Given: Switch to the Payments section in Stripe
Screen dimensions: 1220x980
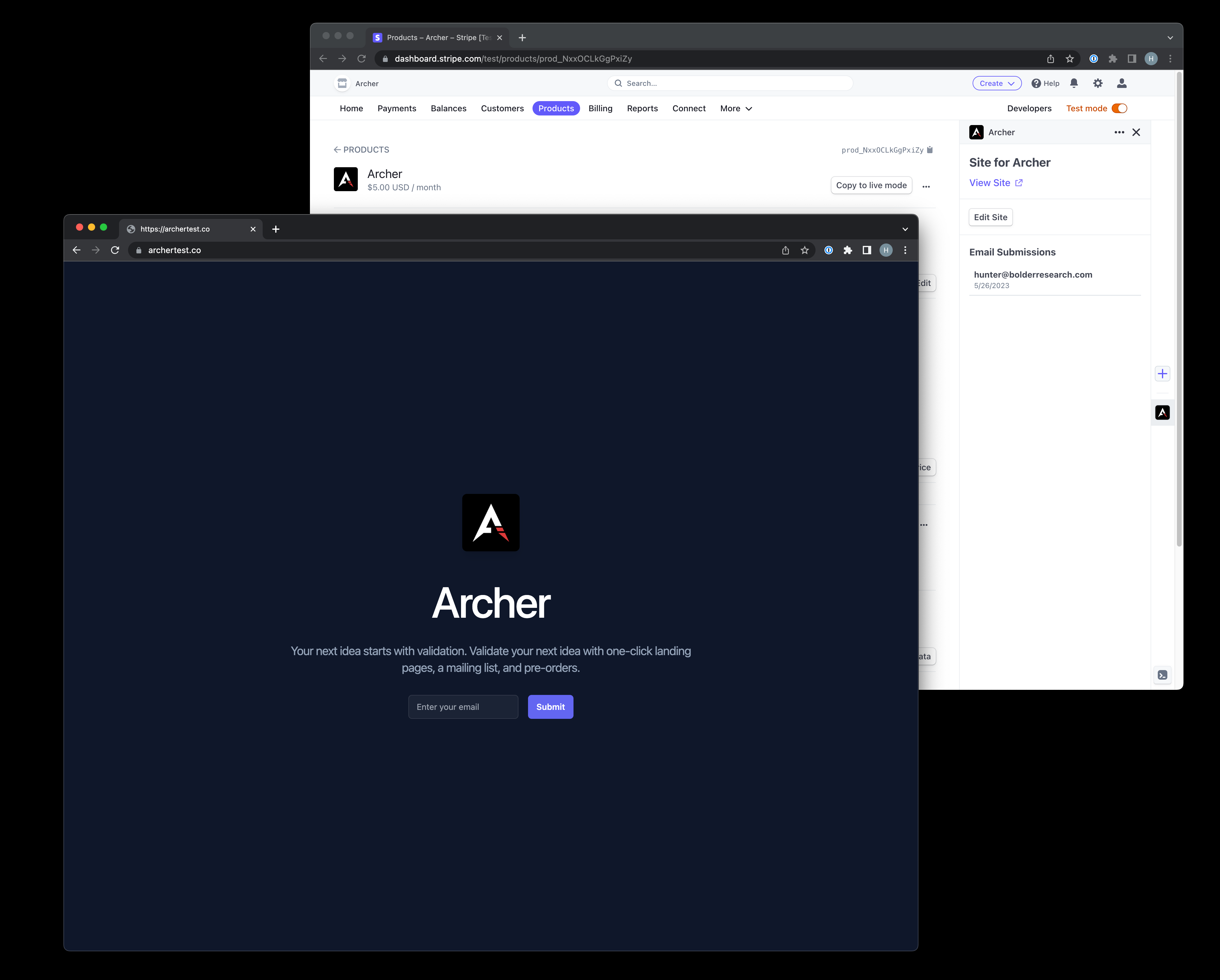Looking at the screenshot, I should coord(397,108).
